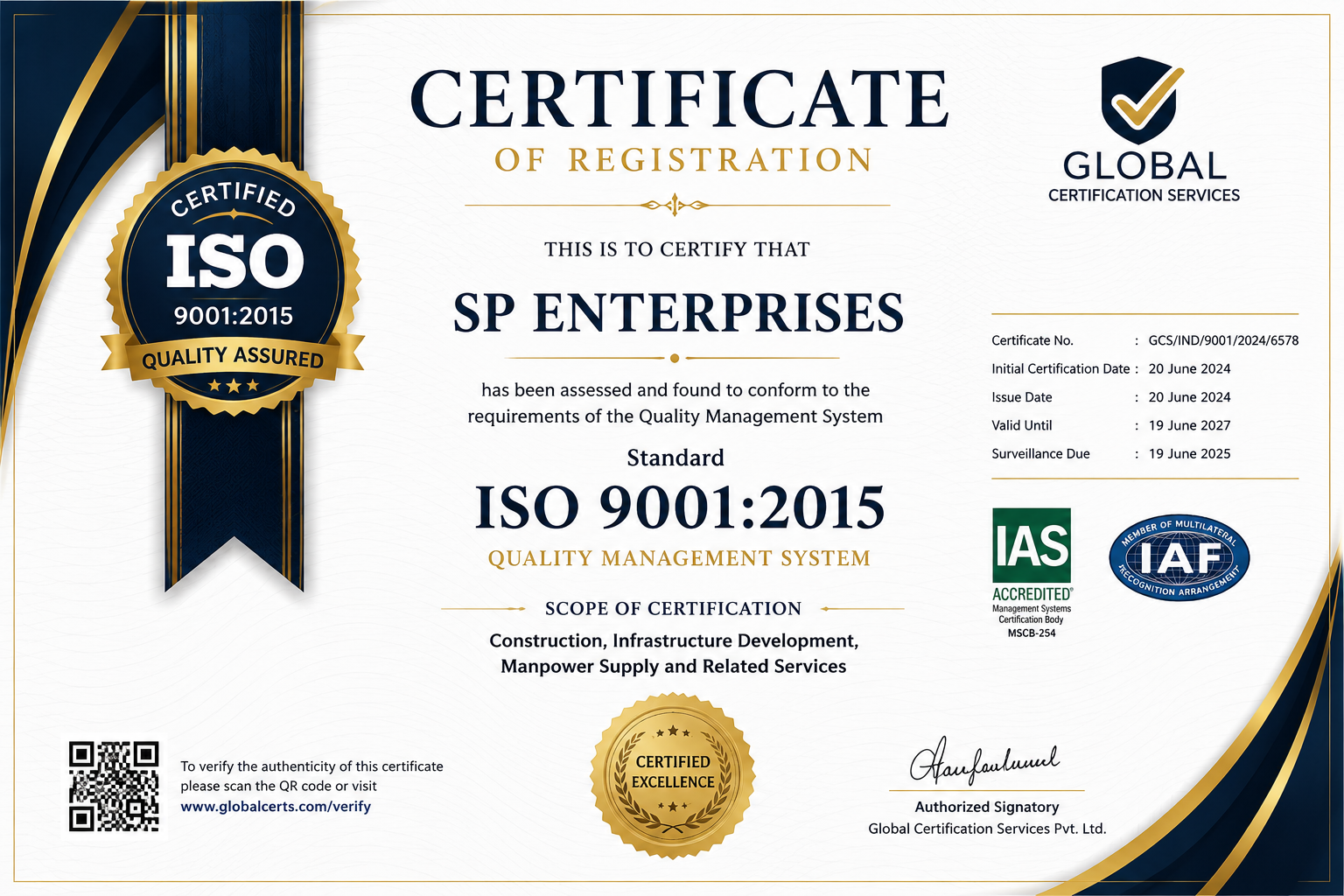
Task: Click the Certificate No. label
Action: pos(1032,340)
